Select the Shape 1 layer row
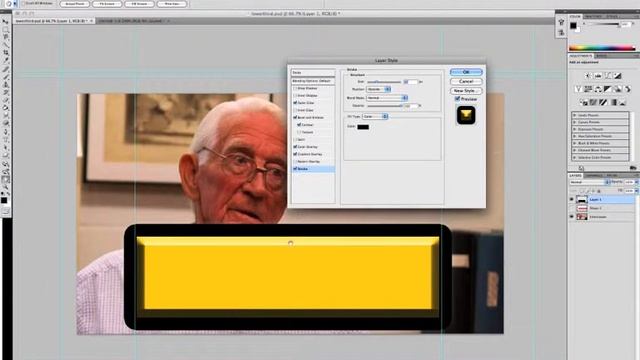This screenshot has width=640, height=360. click(x=602, y=208)
